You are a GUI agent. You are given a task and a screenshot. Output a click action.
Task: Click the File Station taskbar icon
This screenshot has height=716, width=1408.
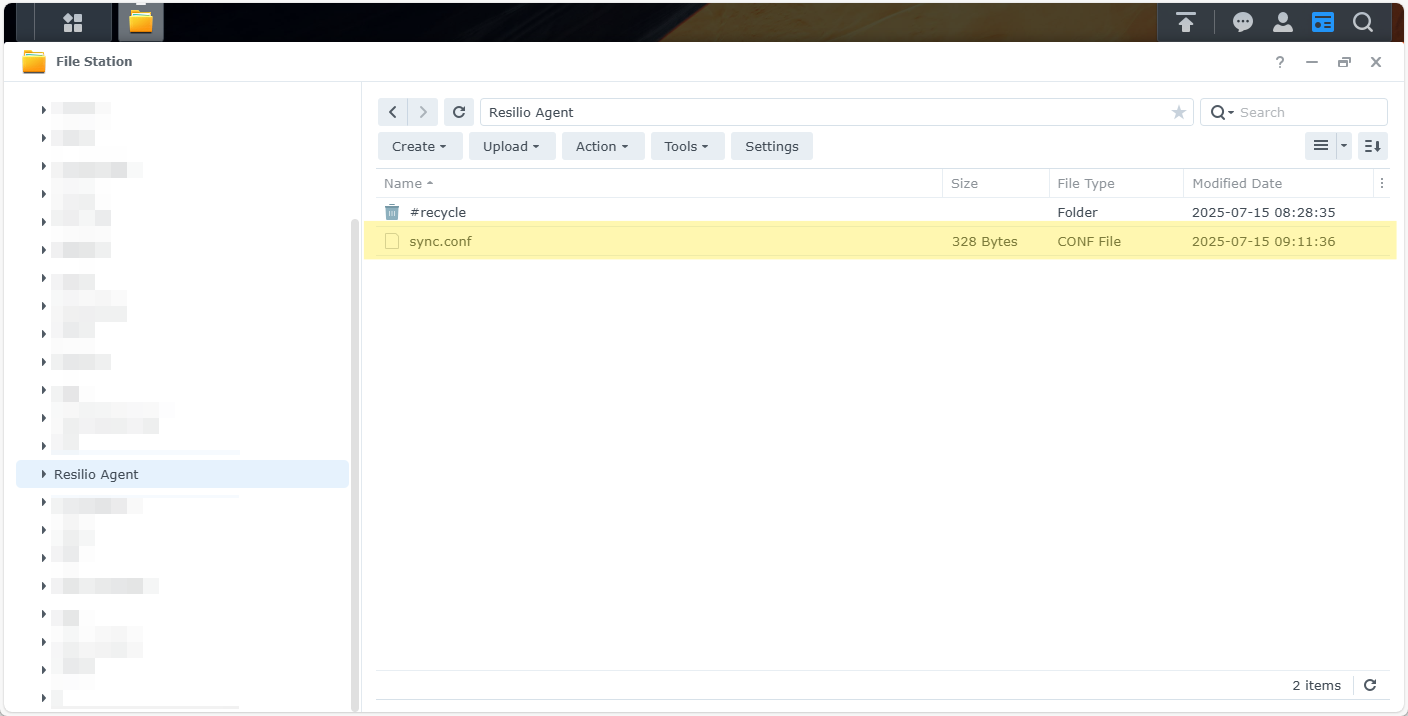[x=141, y=22]
